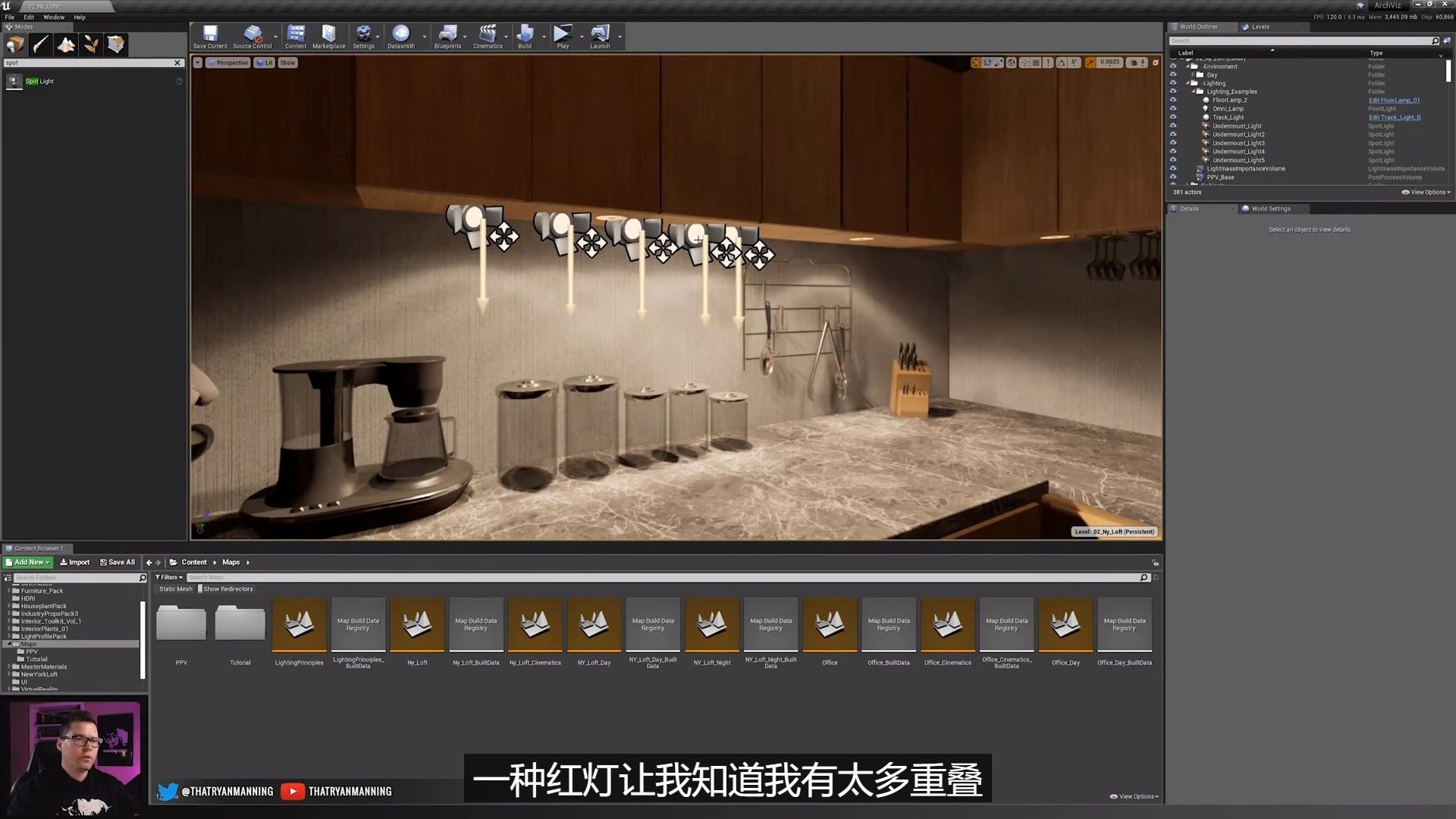Open the grid snap value 0.0625
1456x819 pixels.
click(1109, 62)
